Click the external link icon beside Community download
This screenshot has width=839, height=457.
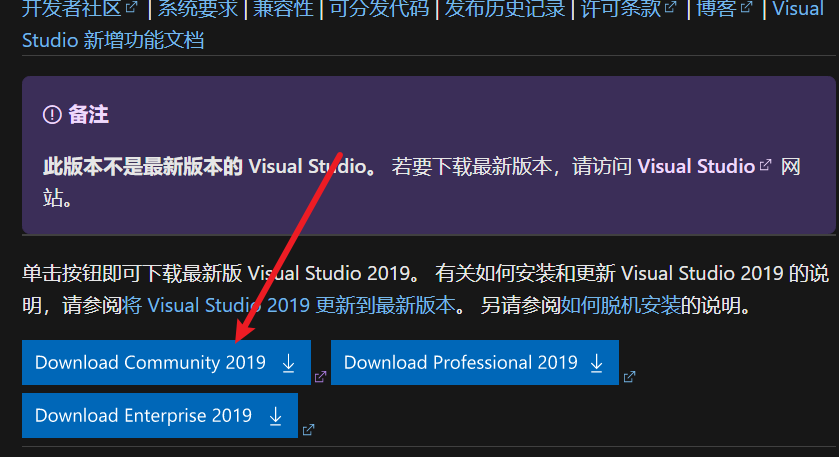click(x=321, y=377)
